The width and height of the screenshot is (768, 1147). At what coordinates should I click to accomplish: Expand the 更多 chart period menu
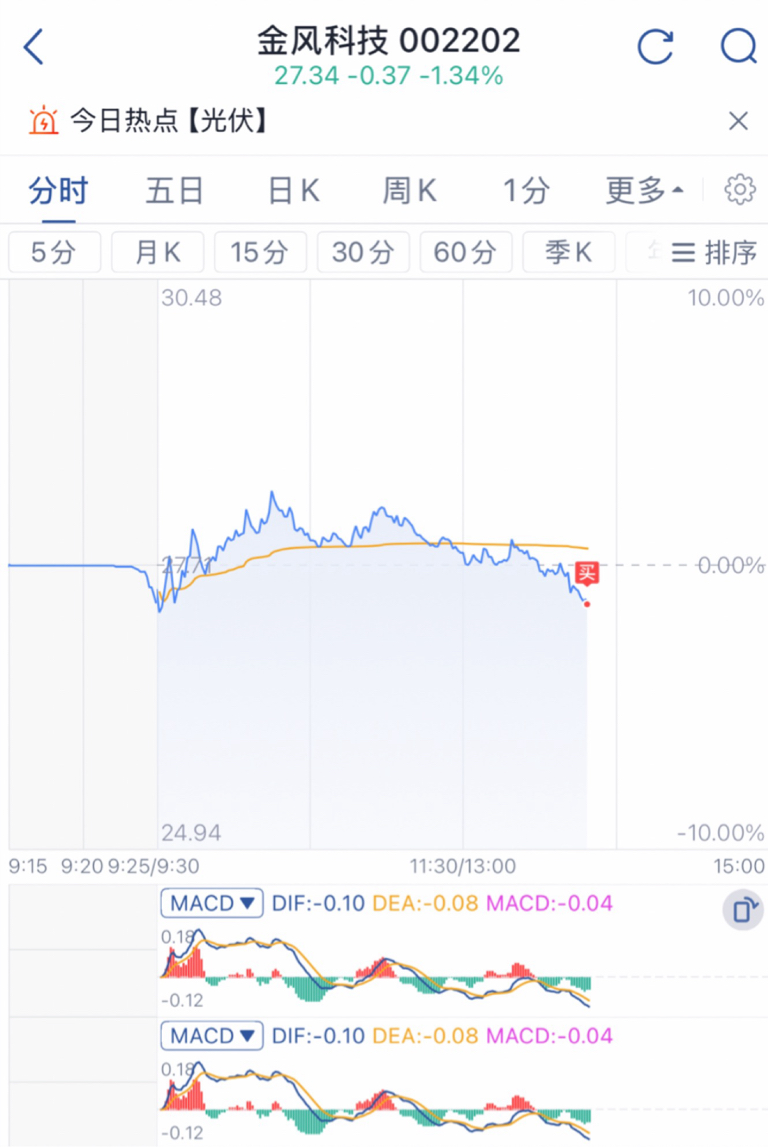point(644,190)
